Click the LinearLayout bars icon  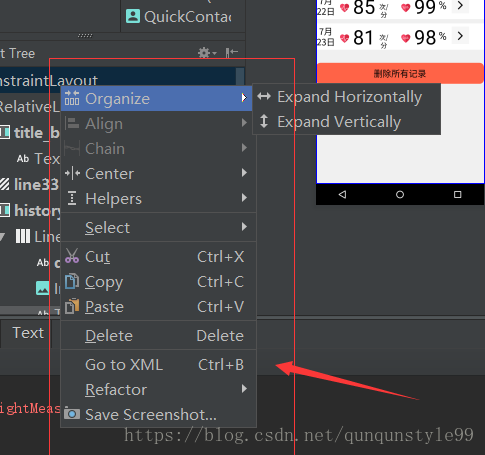pos(23,236)
